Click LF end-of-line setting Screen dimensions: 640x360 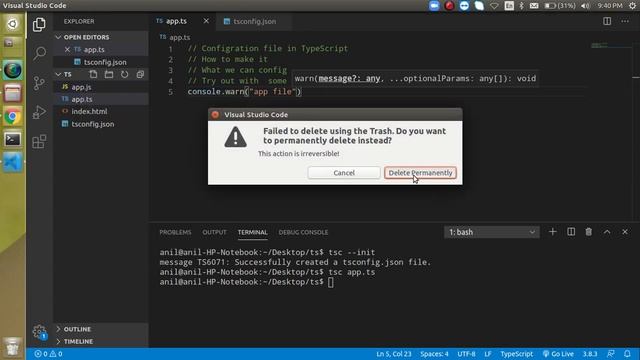click(x=488, y=353)
